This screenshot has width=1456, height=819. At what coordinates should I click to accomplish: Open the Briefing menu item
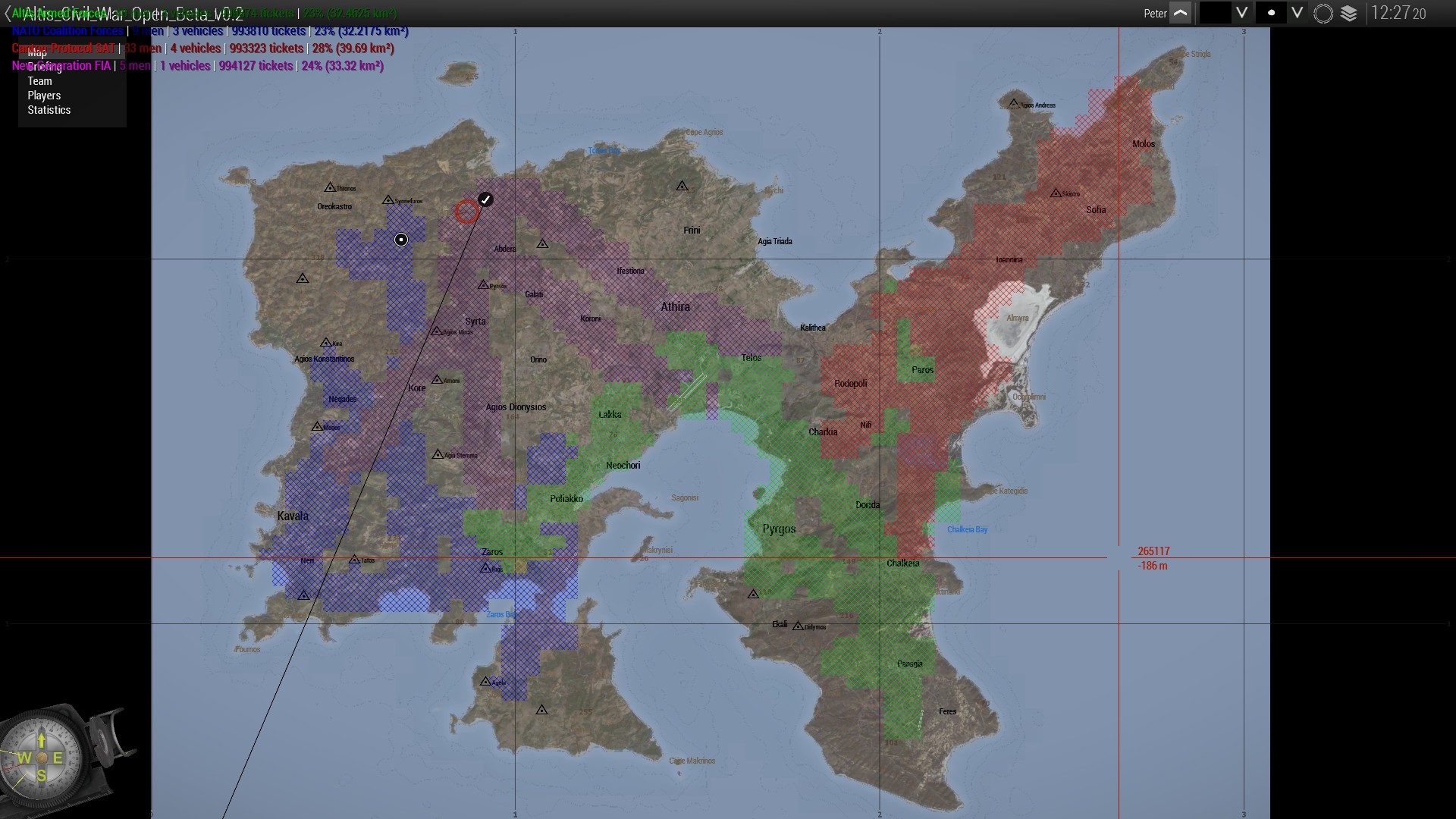[x=44, y=67]
